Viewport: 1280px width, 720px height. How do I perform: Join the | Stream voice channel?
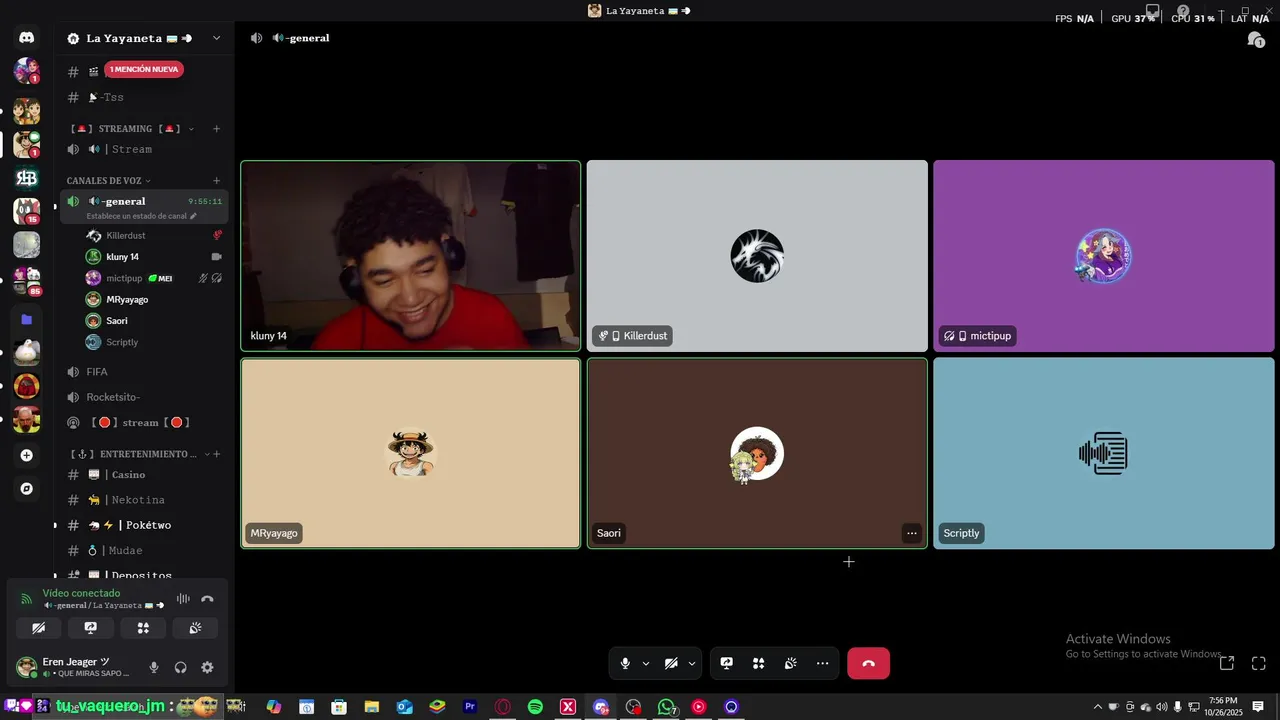(x=144, y=149)
